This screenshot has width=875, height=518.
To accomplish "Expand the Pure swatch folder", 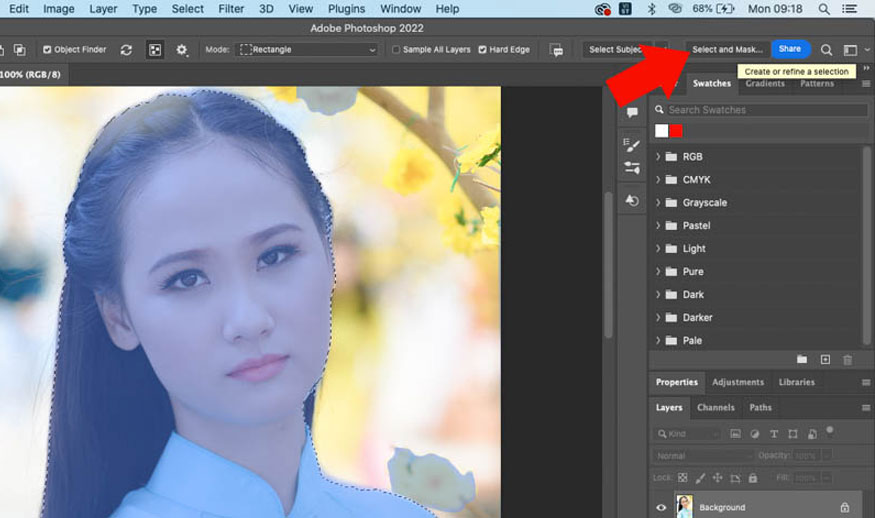I will pos(658,271).
